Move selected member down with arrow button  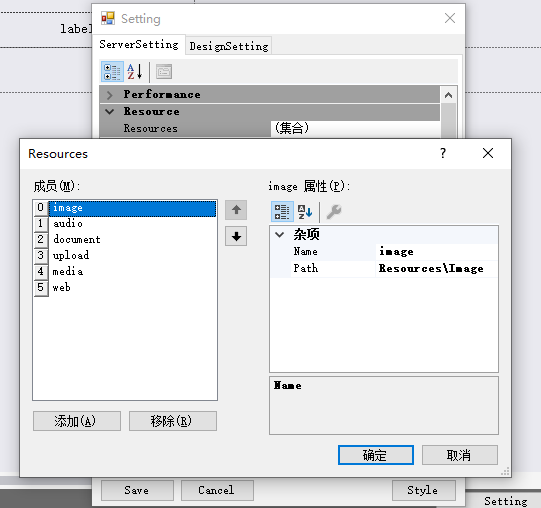[x=236, y=236]
